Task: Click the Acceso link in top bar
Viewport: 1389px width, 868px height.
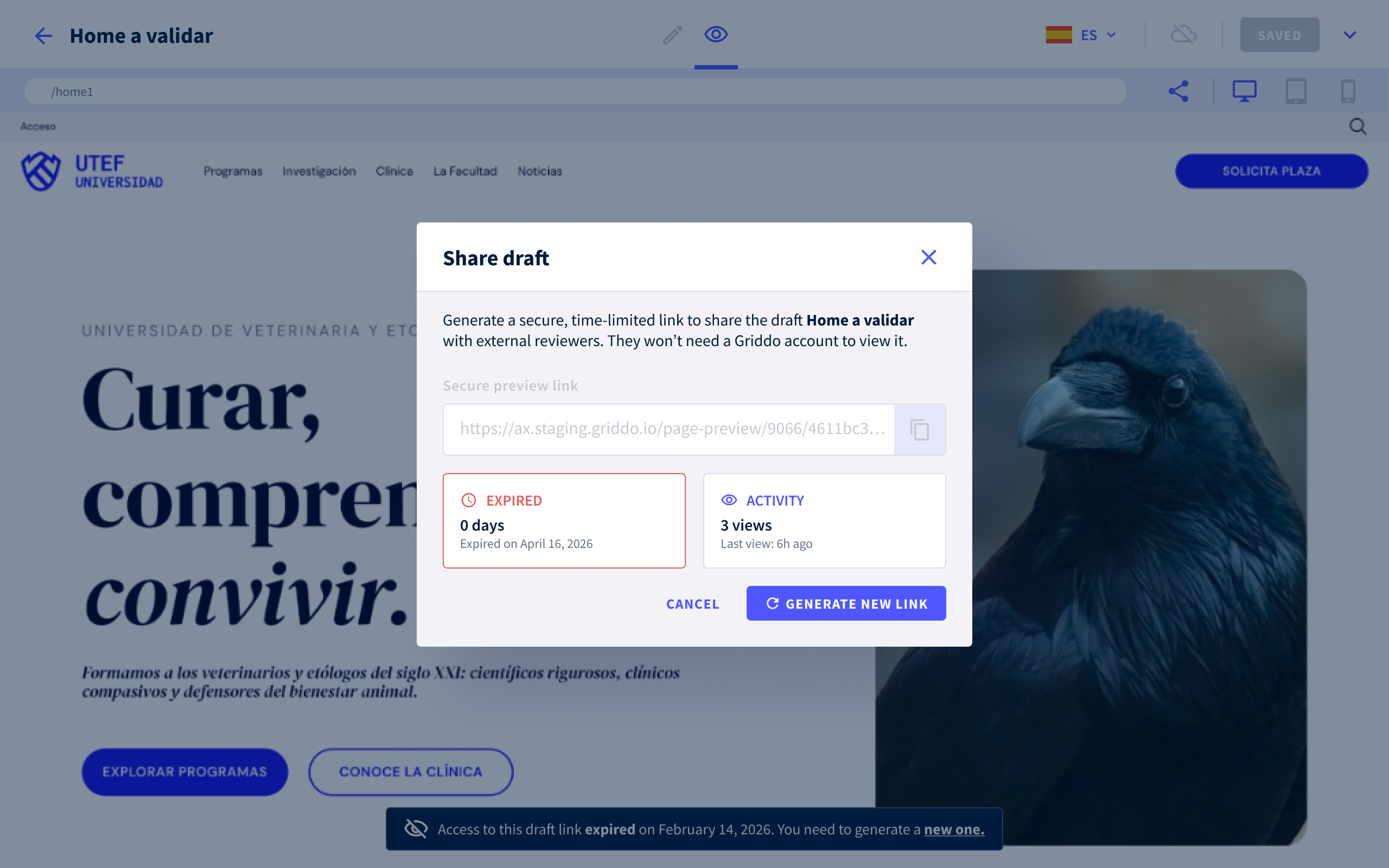Action: (x=38, y=126)
